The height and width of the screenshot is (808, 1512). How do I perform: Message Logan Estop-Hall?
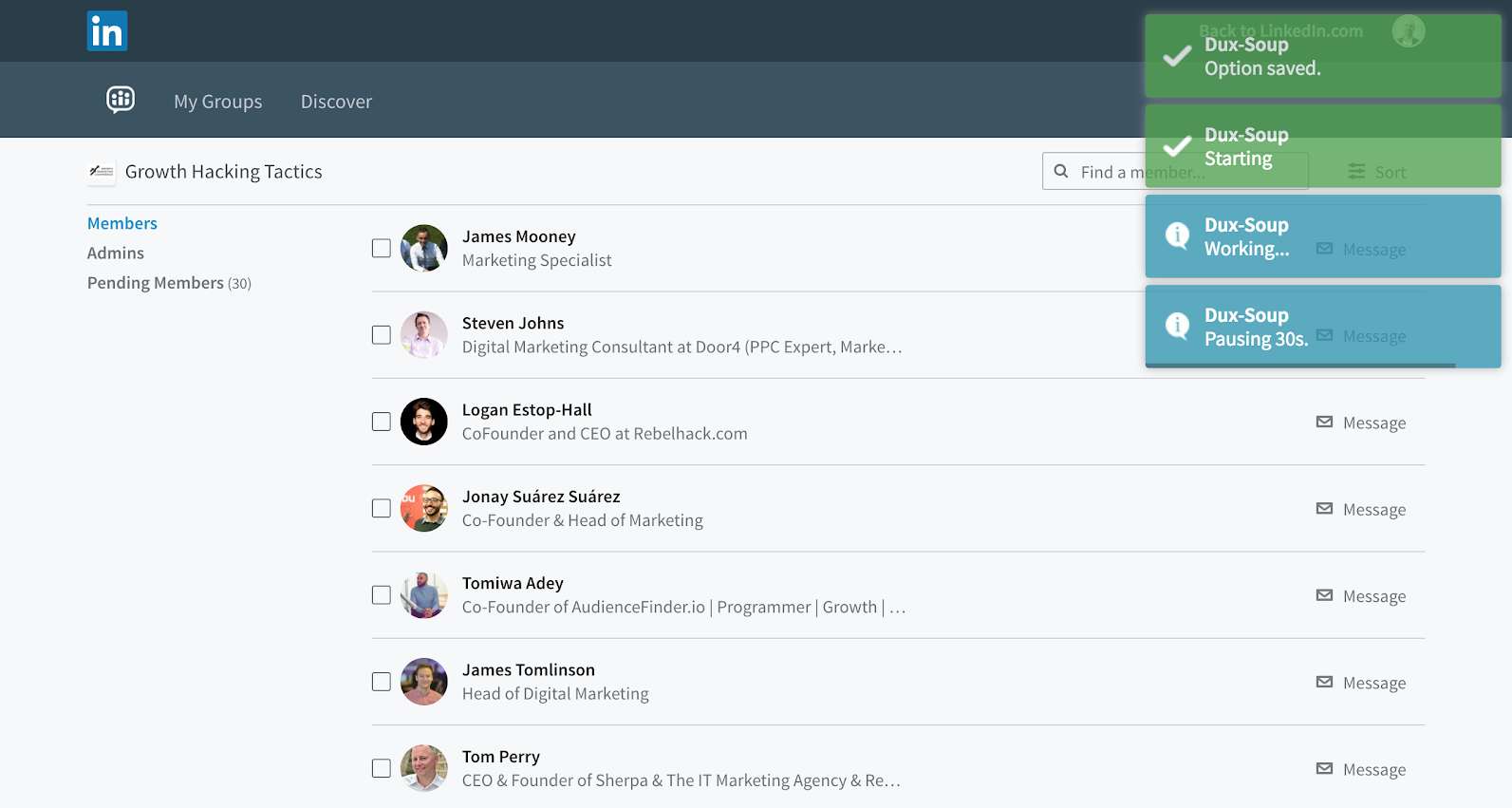click(1361, 423)
